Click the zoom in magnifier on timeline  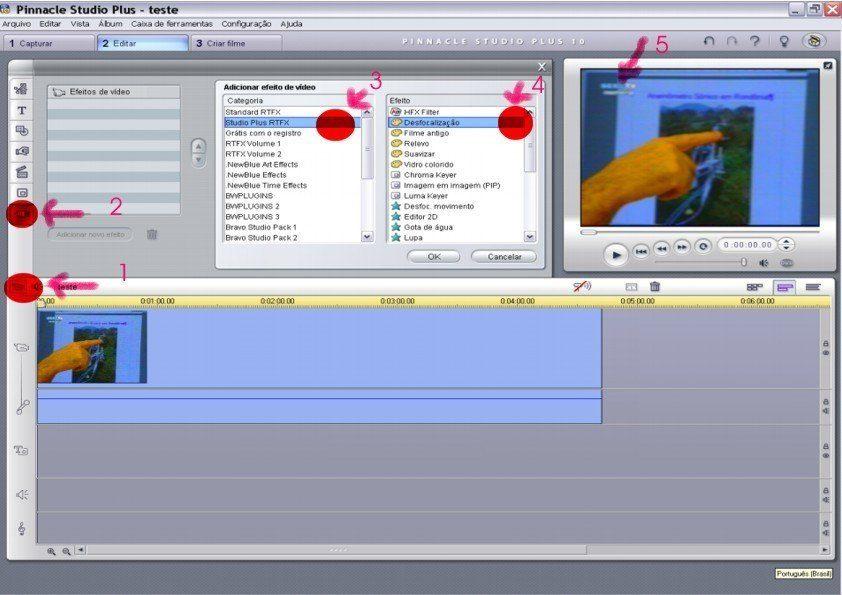pos(51,551)
